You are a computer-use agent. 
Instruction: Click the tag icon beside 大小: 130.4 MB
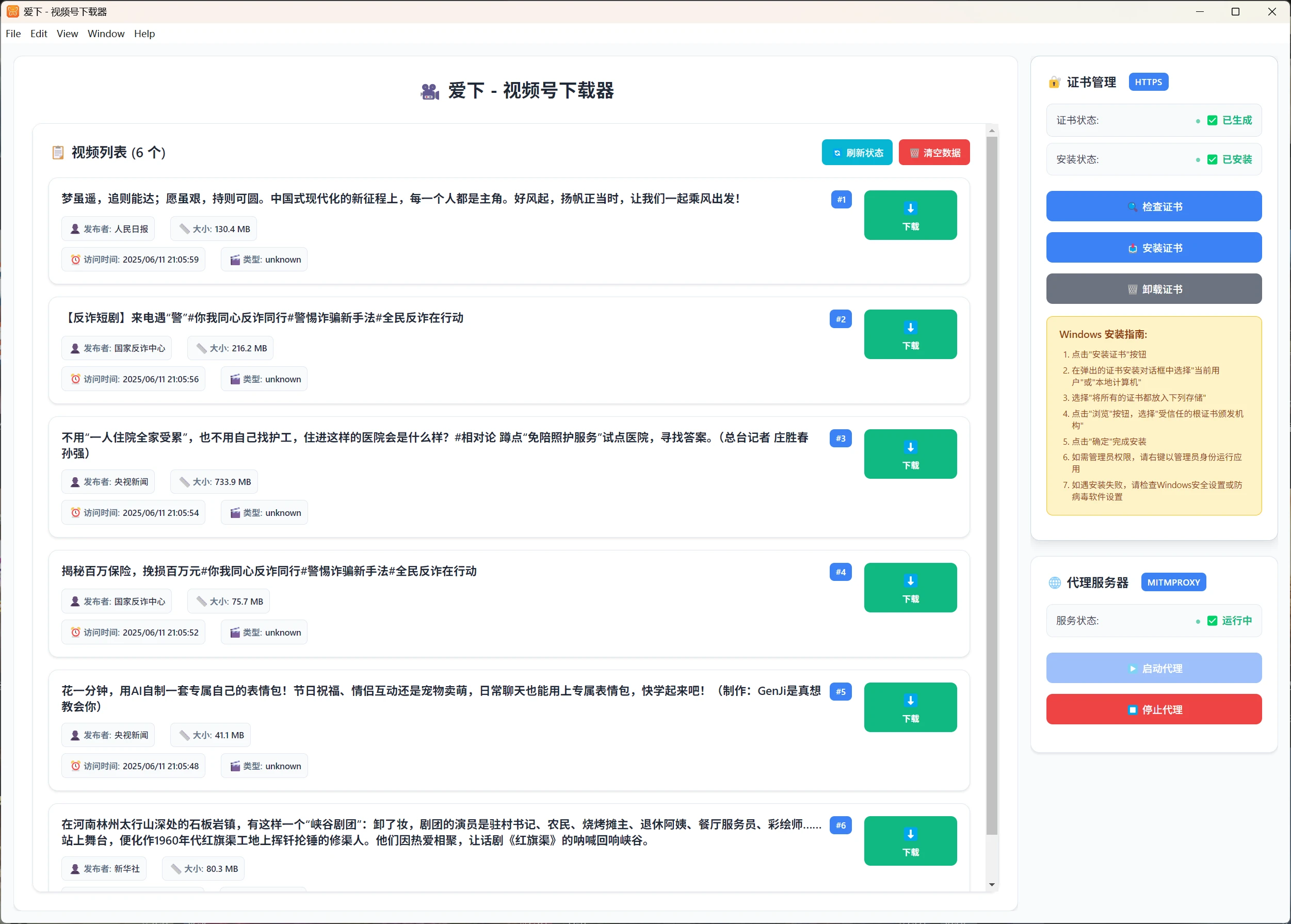pos(184,229)
